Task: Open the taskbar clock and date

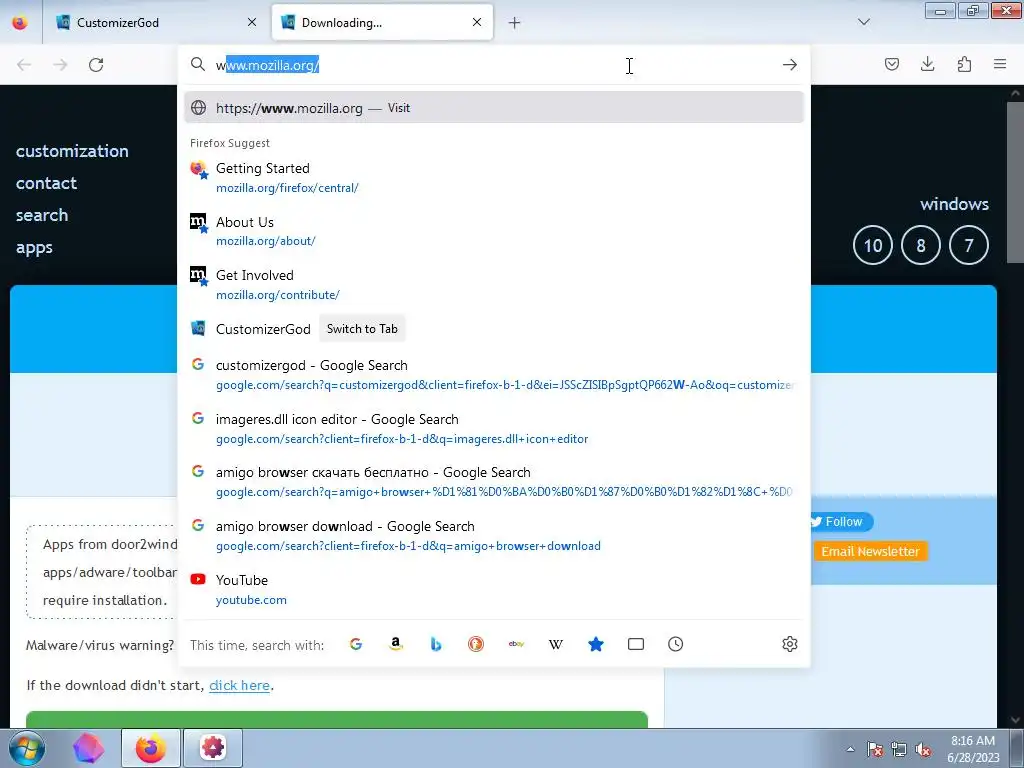Action: (972, 749)
